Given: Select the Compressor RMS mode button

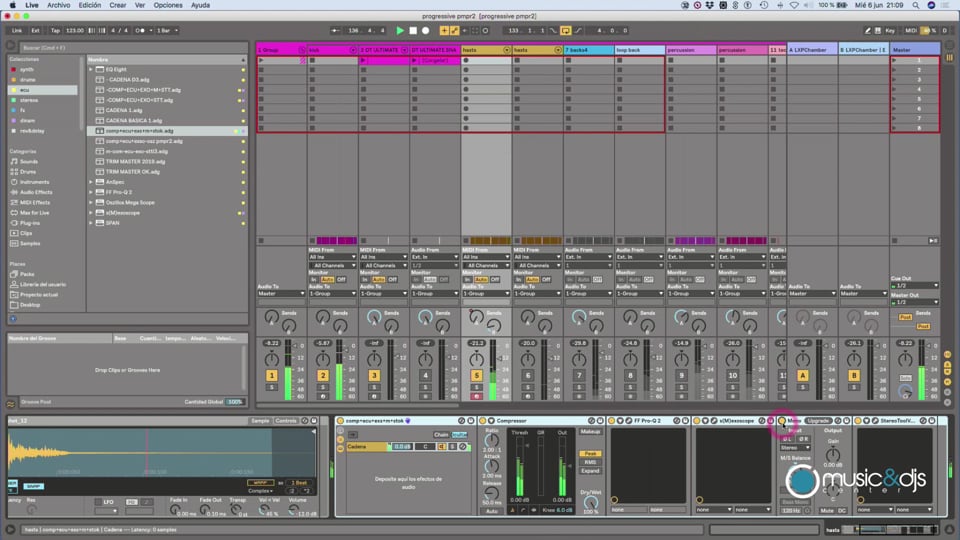Looking at the screenshot, I should pos(590,462).
